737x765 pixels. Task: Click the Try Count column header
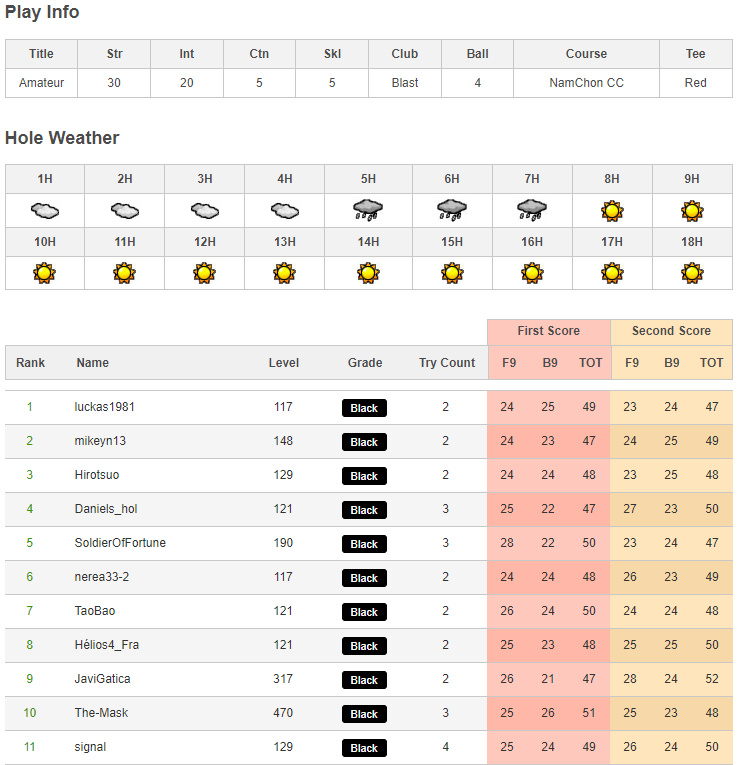(x=447, y=363)
